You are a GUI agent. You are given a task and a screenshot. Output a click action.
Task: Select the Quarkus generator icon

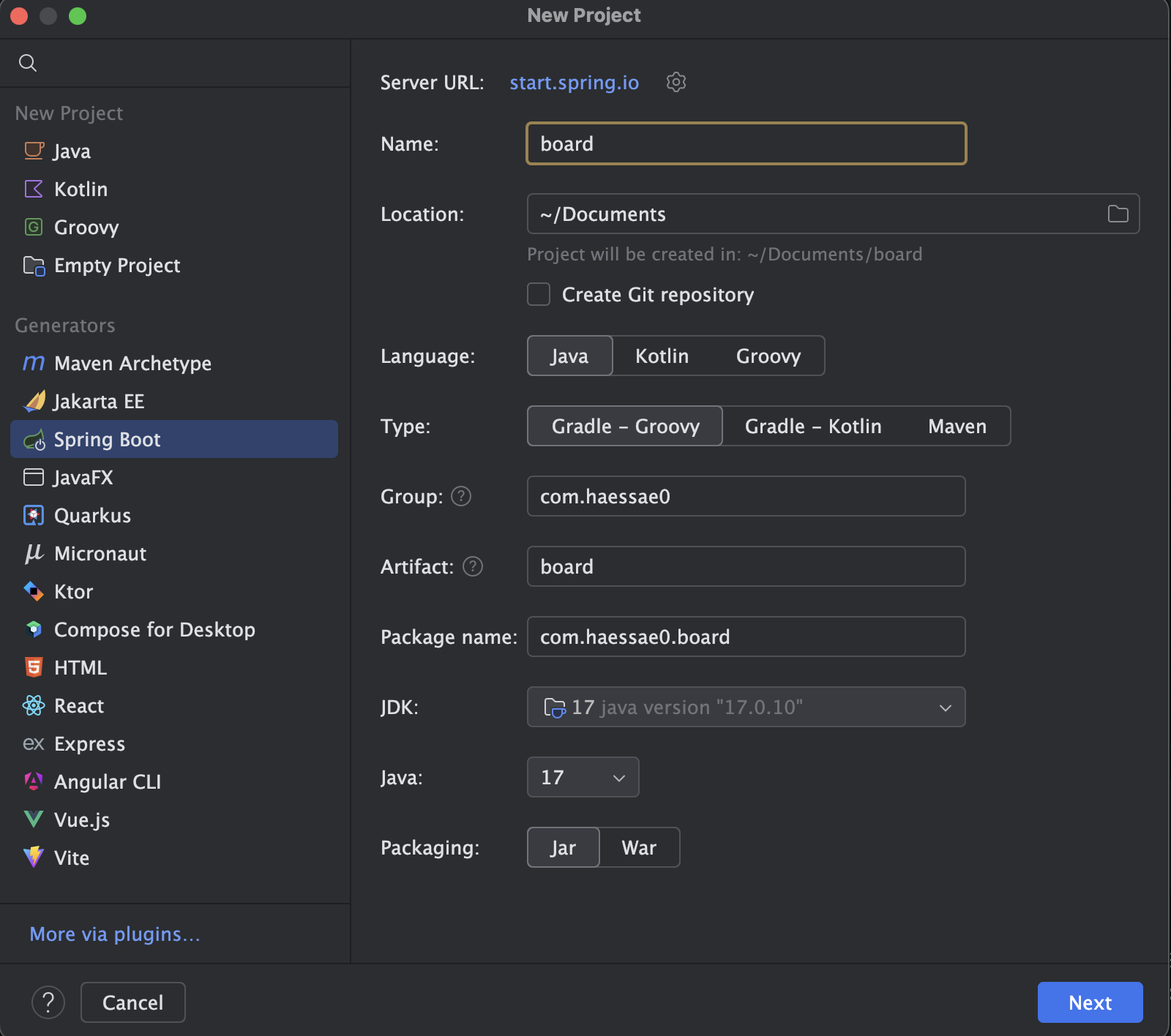(34, 515)
